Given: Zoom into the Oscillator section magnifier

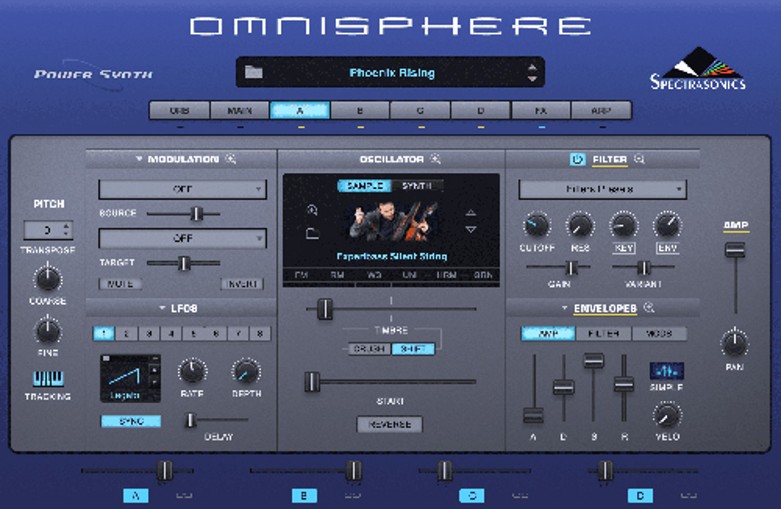Looking at the screenshot, I should point(436,159).
